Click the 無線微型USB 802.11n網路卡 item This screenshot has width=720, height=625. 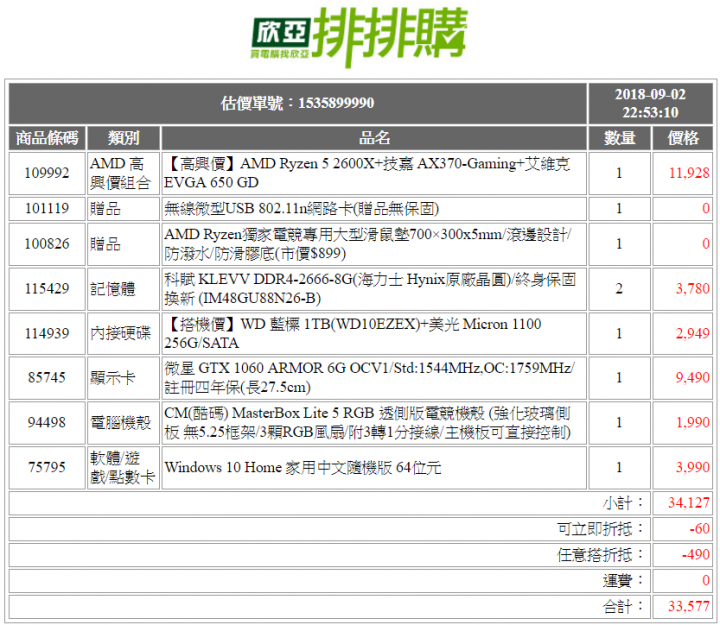point(301,208)
